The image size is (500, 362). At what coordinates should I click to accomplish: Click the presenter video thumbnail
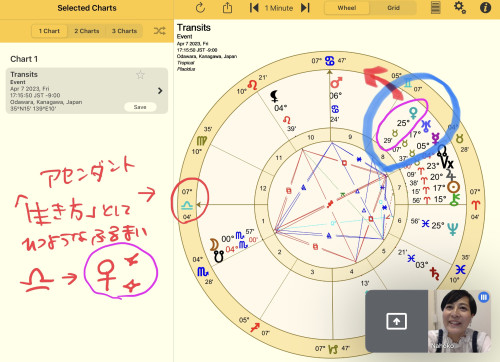459,321
